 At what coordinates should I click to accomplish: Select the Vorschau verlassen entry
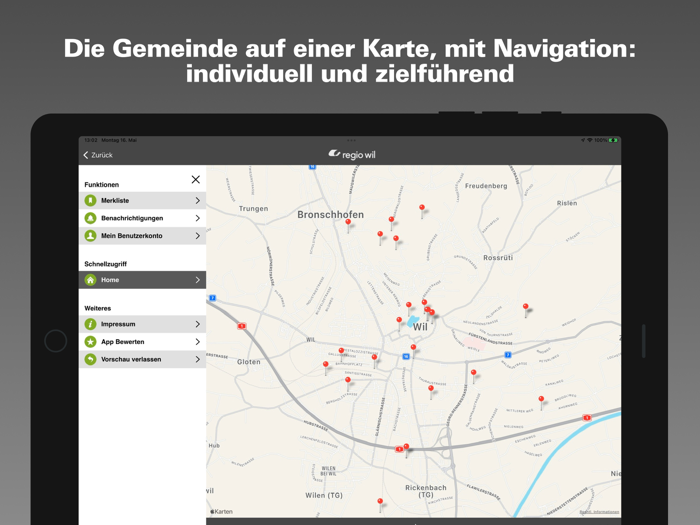pyautogui.click(x=142, y=359)
